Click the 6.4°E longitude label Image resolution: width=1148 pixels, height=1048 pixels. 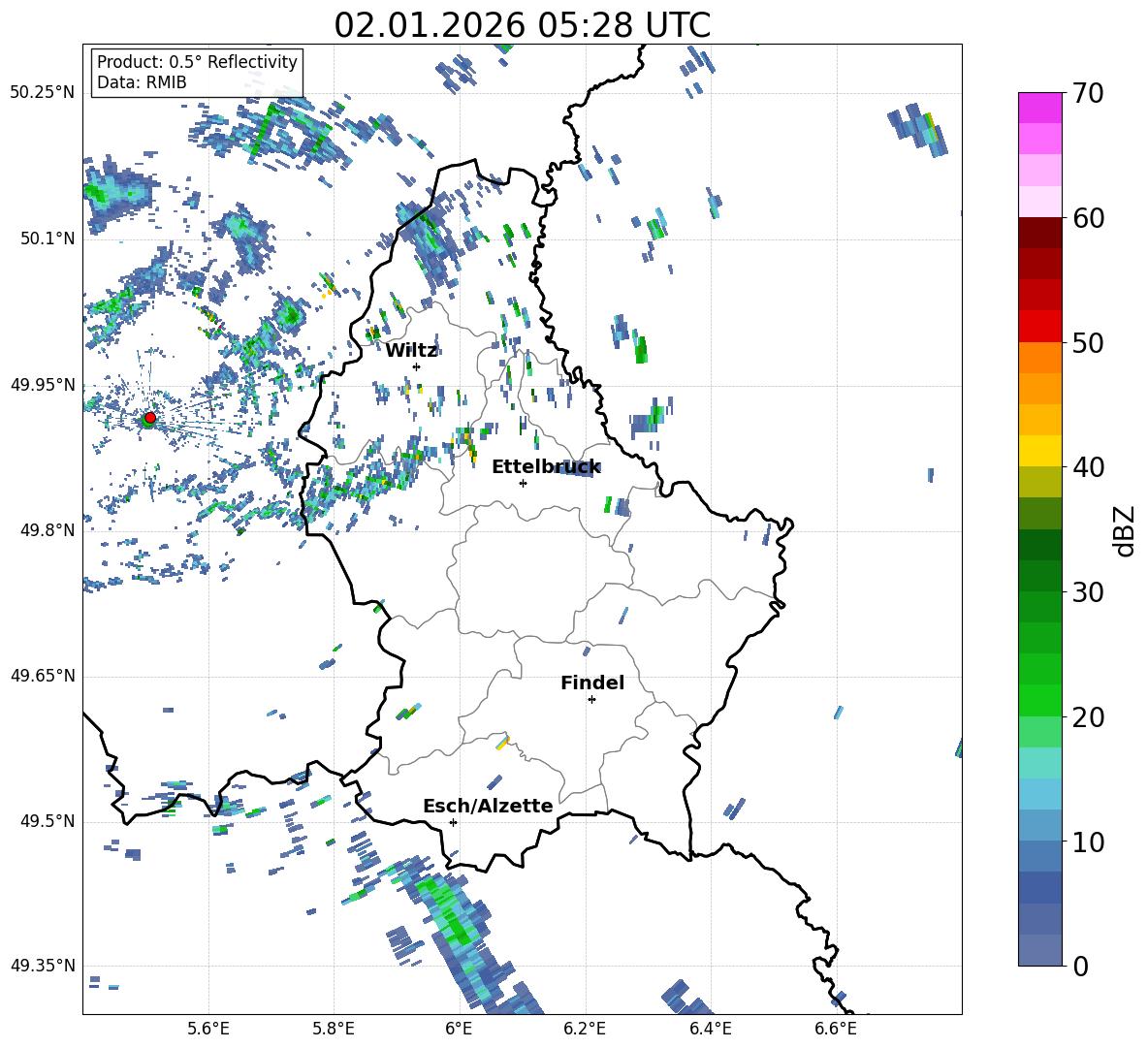710,1029
